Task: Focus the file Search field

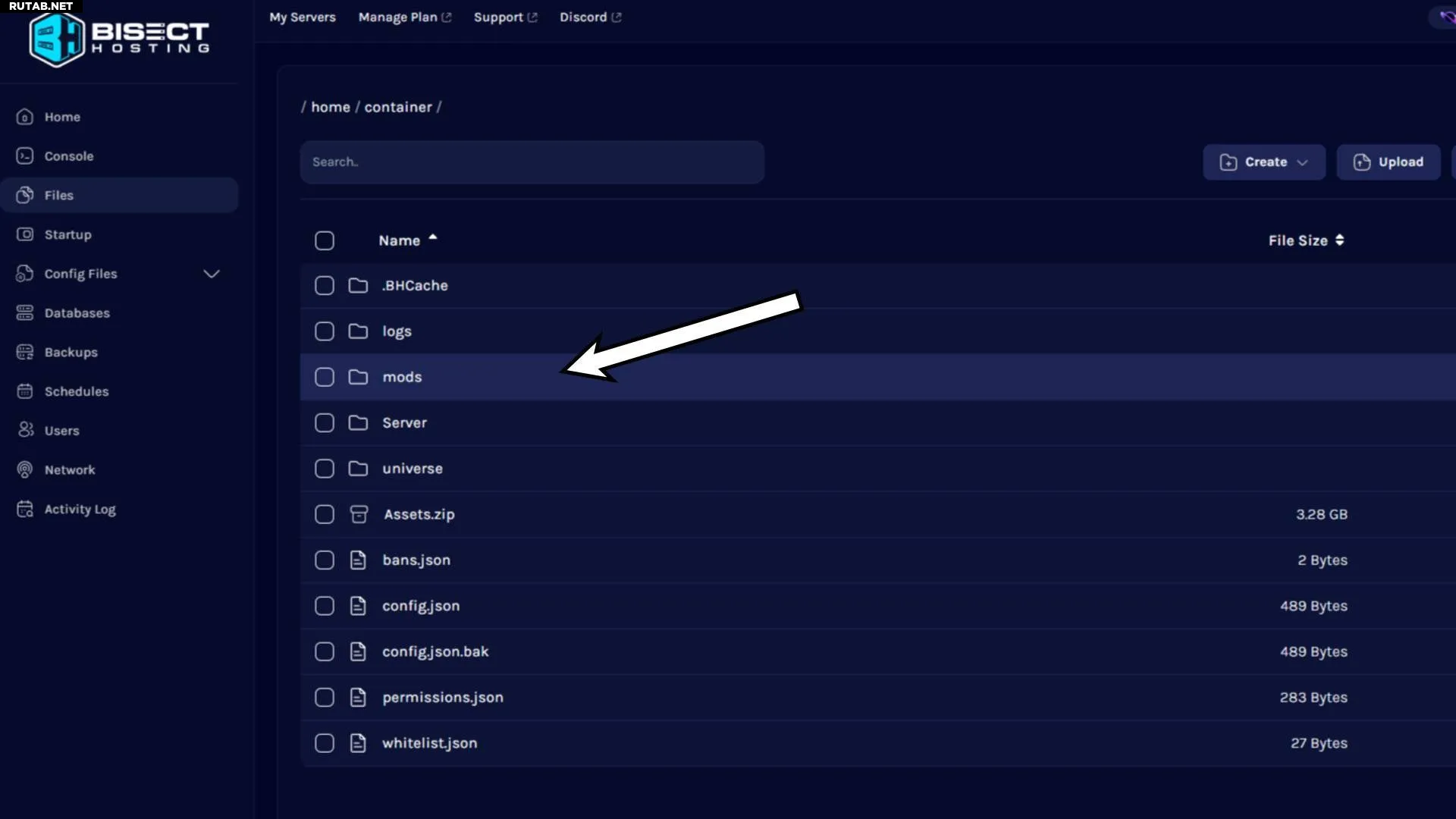Action: (x=531, y=162)
